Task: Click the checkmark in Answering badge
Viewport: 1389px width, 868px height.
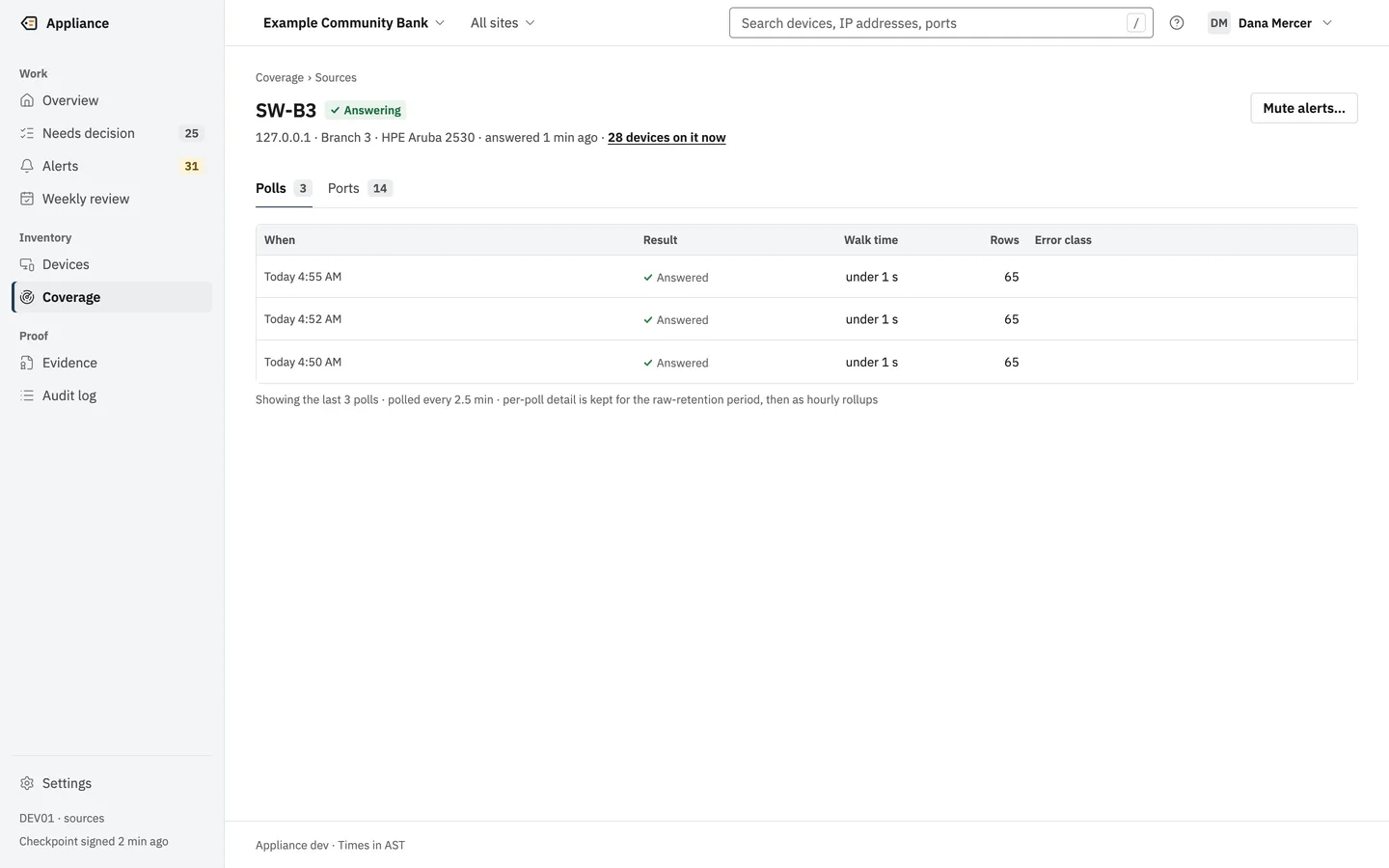Action: (335, 110)
